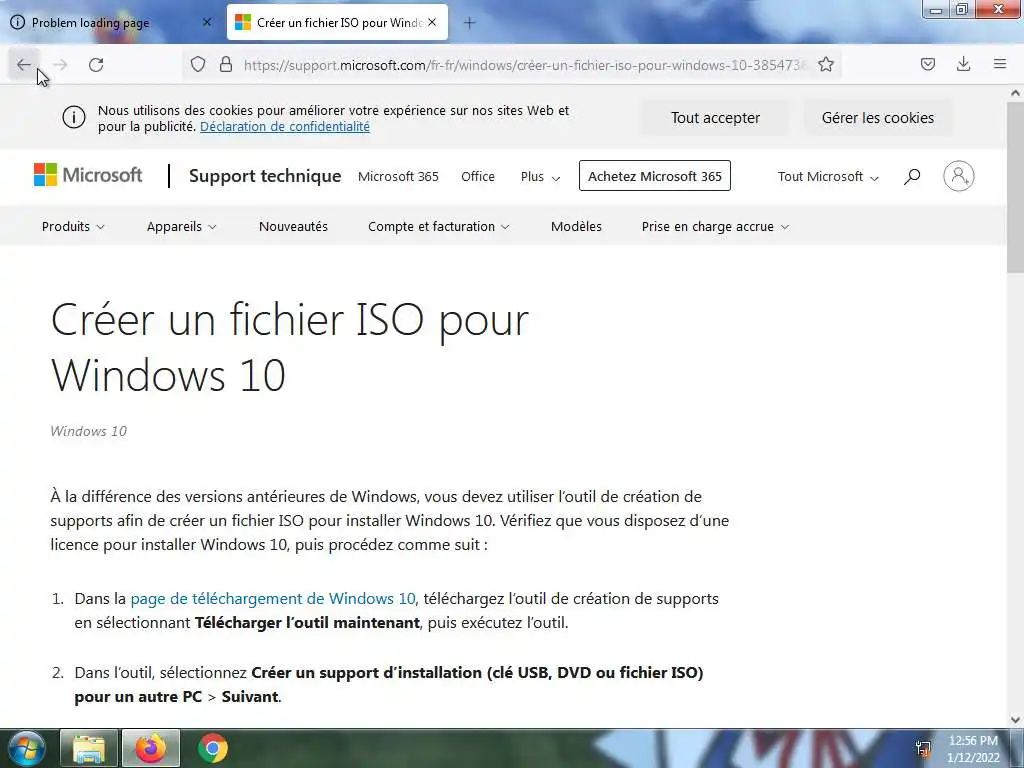The width and height of the screenshot is (1024, 768).
Task: Open the Firefox hamburger menu
Action: (x=1000, y=64)
